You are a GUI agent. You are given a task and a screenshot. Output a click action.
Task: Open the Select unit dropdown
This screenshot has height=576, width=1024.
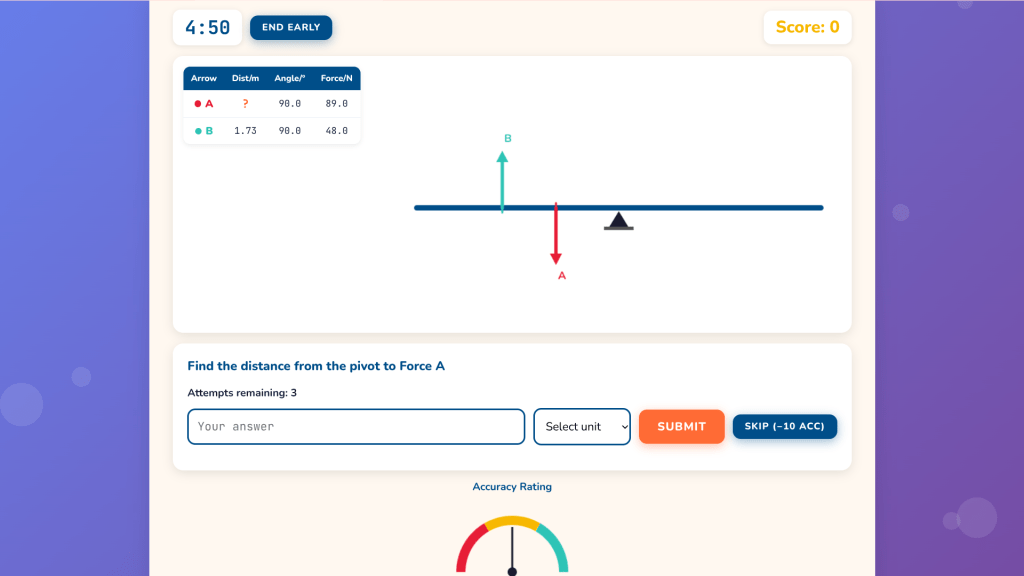point(582,426)
